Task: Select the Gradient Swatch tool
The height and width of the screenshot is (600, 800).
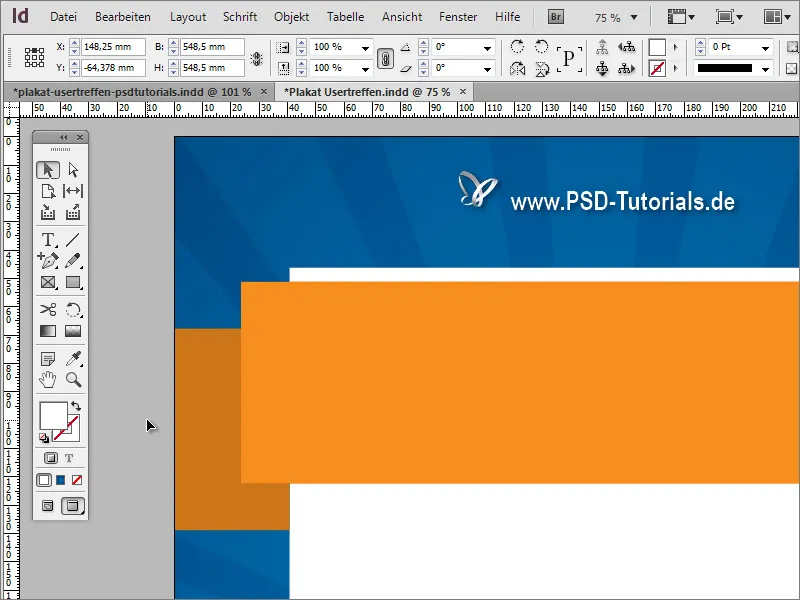Action: tap(48, 331)
